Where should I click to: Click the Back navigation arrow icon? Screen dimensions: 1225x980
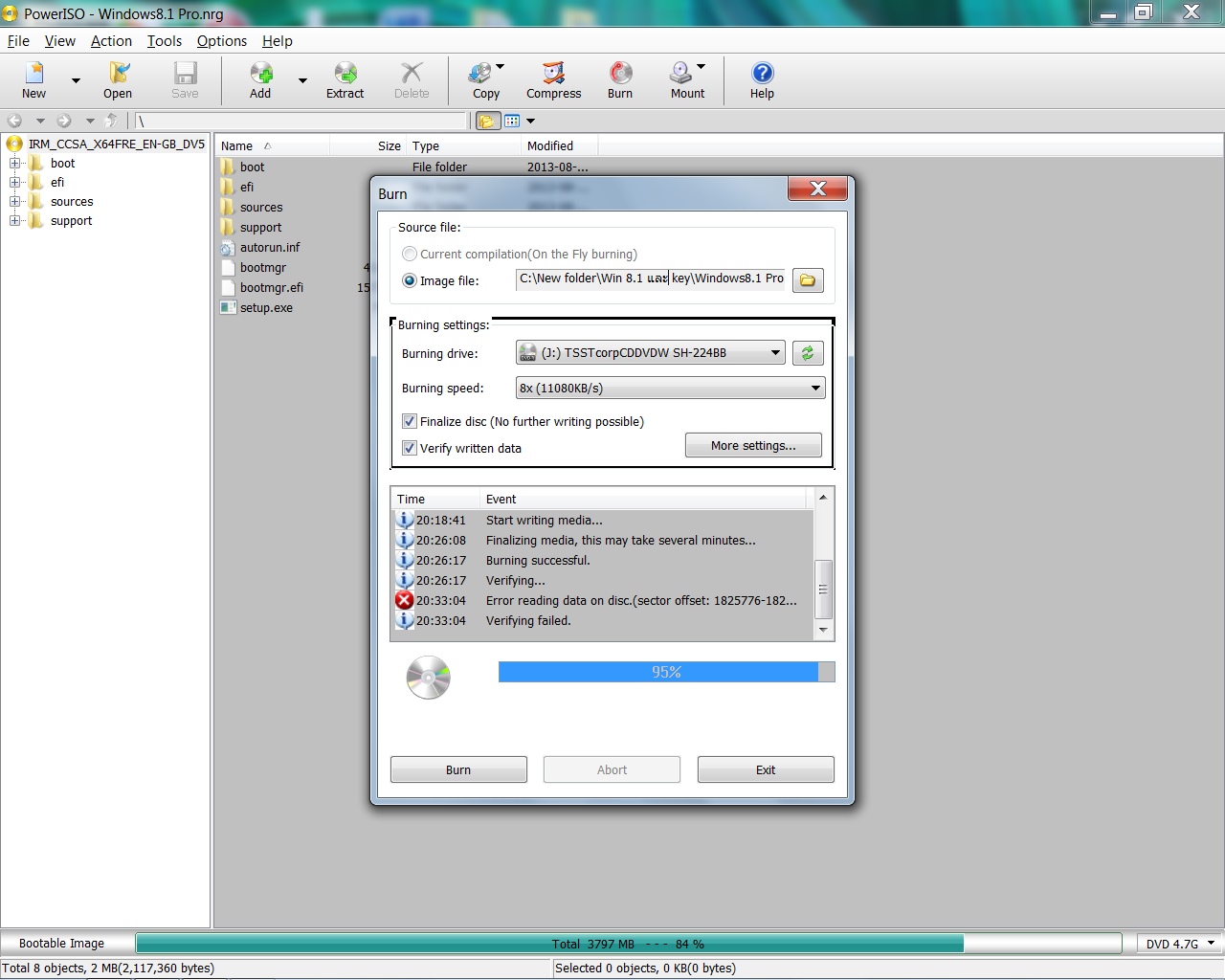point(14,121)
